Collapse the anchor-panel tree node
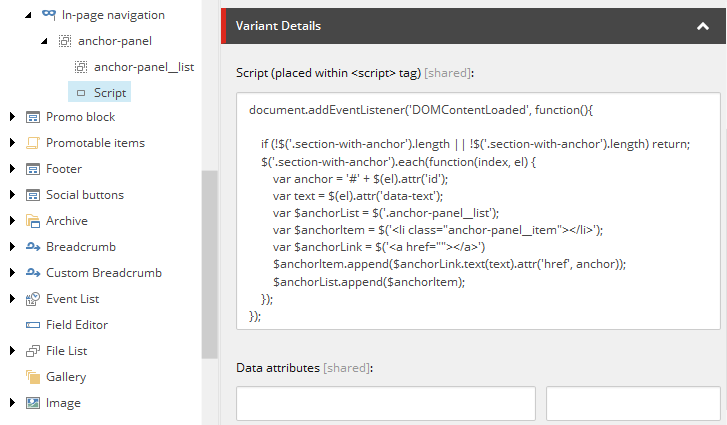727x425 pixels. (x=44, y=41)
